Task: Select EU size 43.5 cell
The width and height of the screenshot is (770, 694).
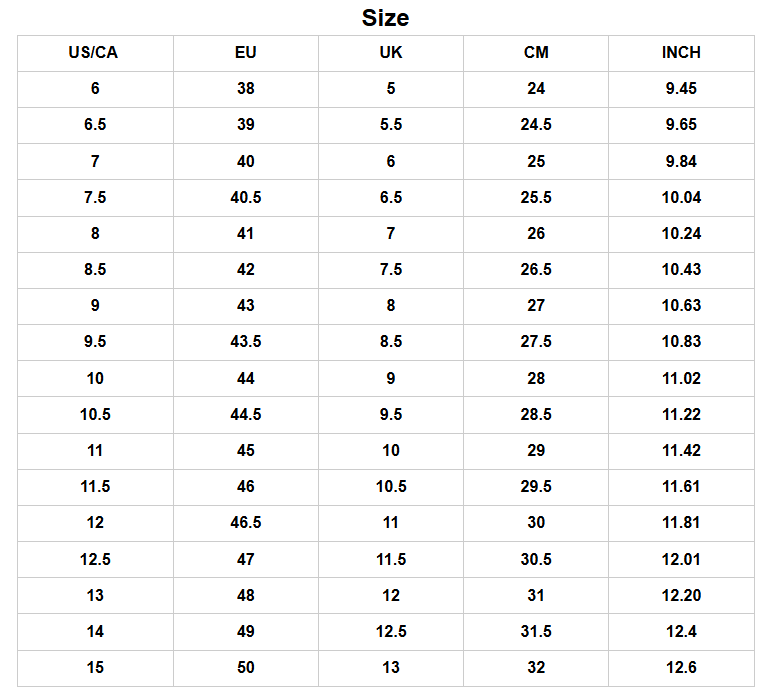Action: pyautogui.click(x=246, y=342)
